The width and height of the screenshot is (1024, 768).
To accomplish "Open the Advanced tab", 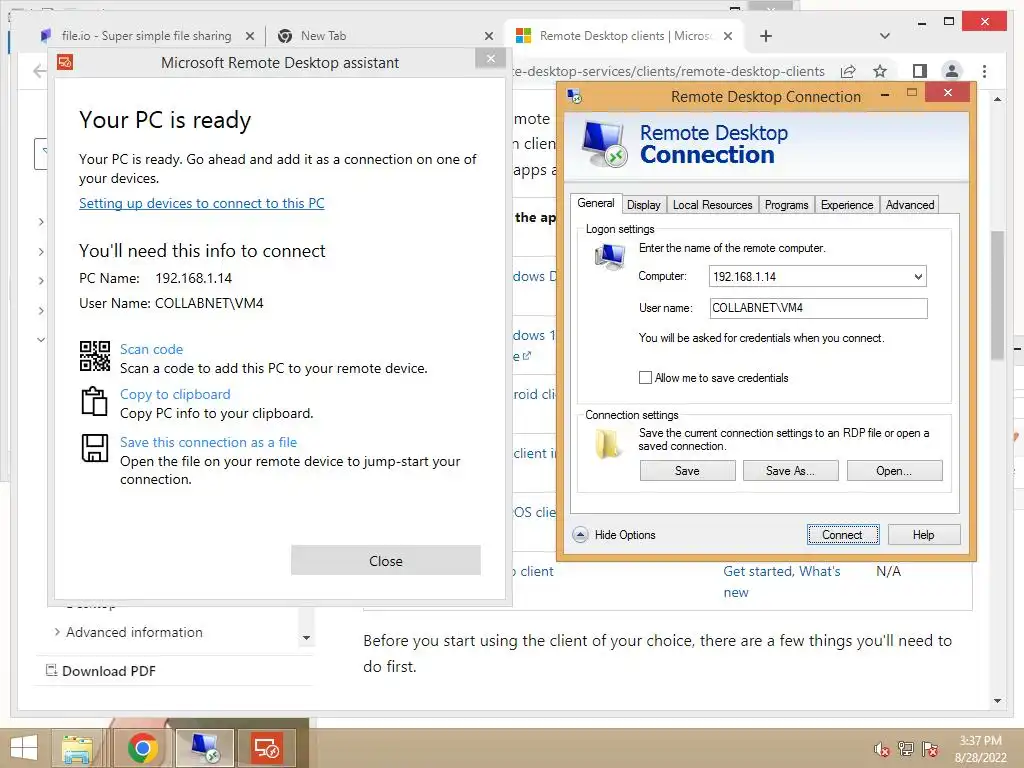I will [x=910, y=205].
